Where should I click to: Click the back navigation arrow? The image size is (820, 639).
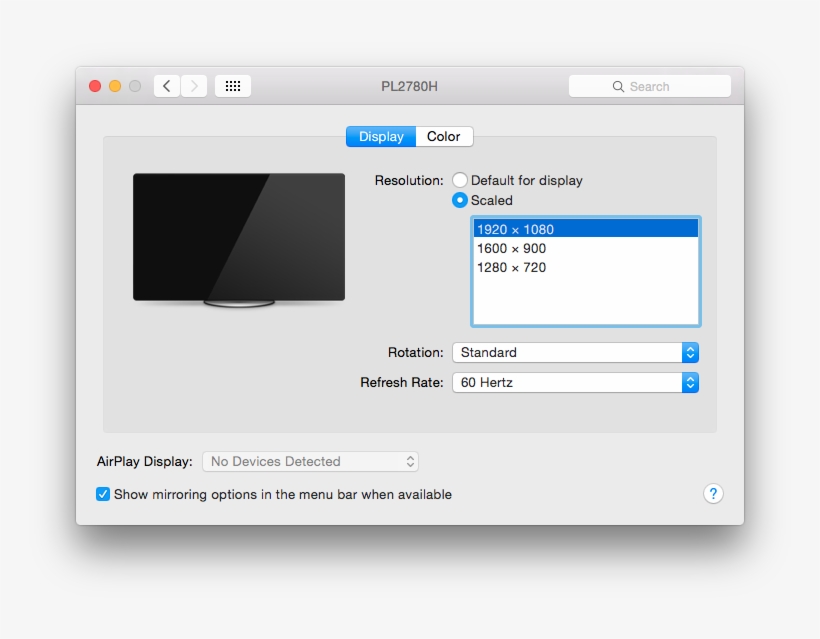167,86
